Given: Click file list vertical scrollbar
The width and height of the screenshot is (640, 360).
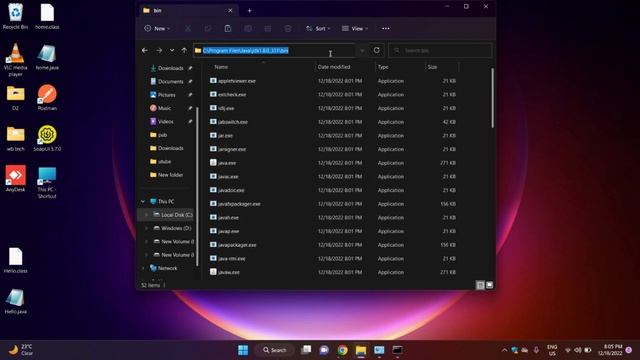Looking at the screenshot, I should click(x=492, y=98).
